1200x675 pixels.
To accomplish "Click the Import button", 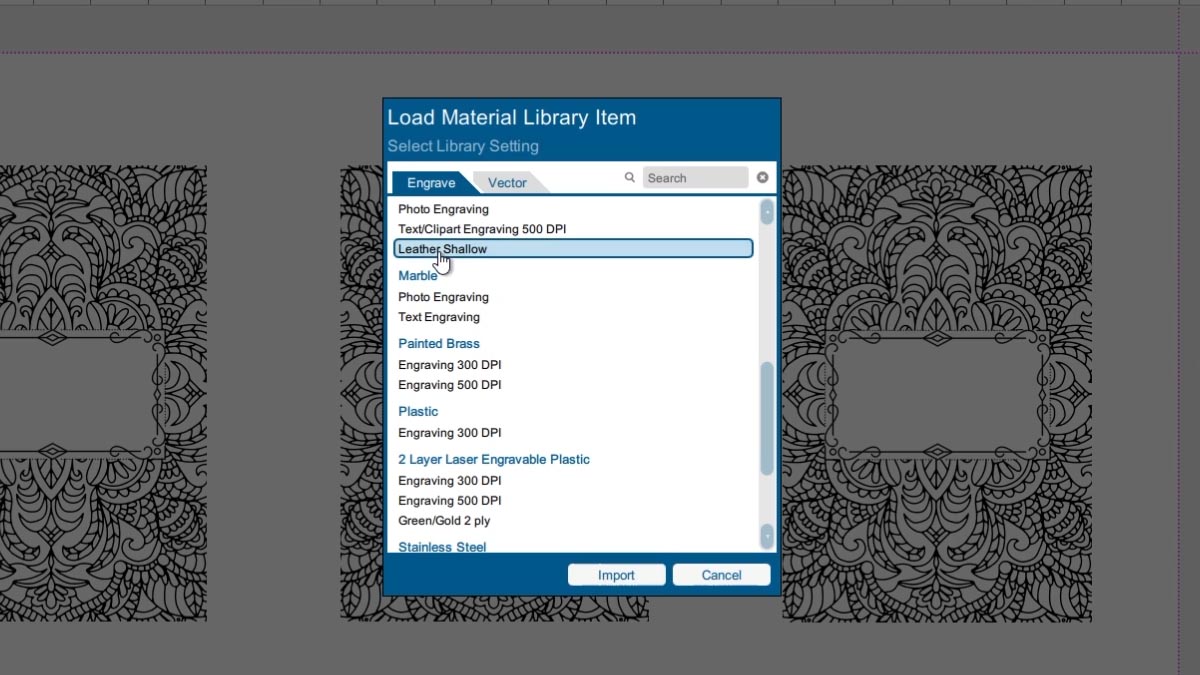I will pyautogui.click(x=616, y=575).
